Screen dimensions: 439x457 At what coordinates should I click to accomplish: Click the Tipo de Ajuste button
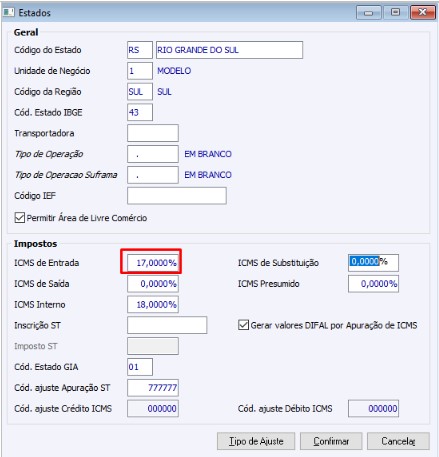[x=256, y=441]
